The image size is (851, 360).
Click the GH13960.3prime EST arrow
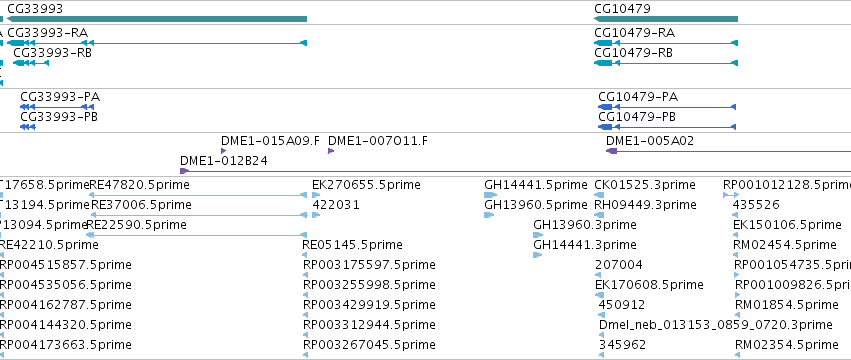pyautogui.click(x=538, y=235)
